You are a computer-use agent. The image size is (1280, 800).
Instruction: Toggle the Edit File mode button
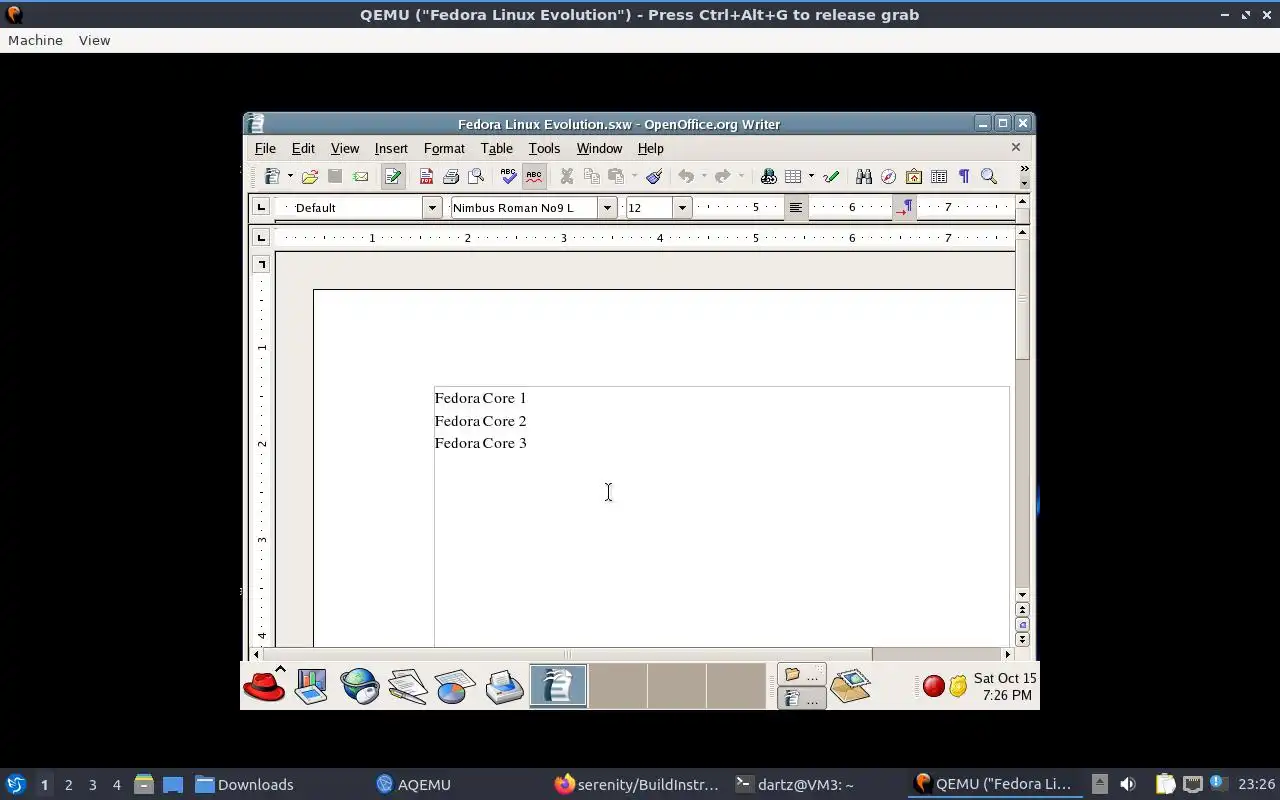392,177
